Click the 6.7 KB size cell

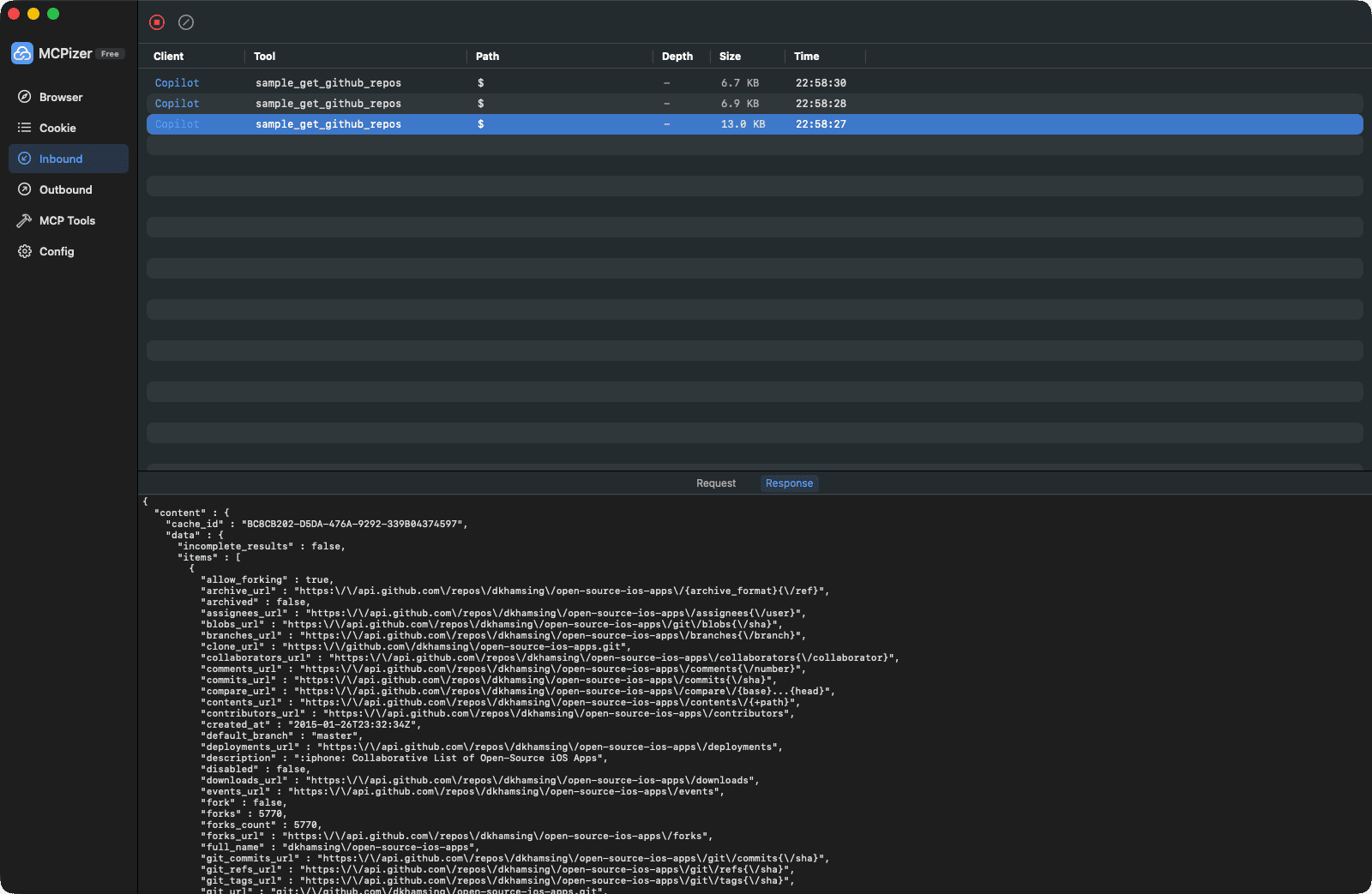tap(740, 83)
